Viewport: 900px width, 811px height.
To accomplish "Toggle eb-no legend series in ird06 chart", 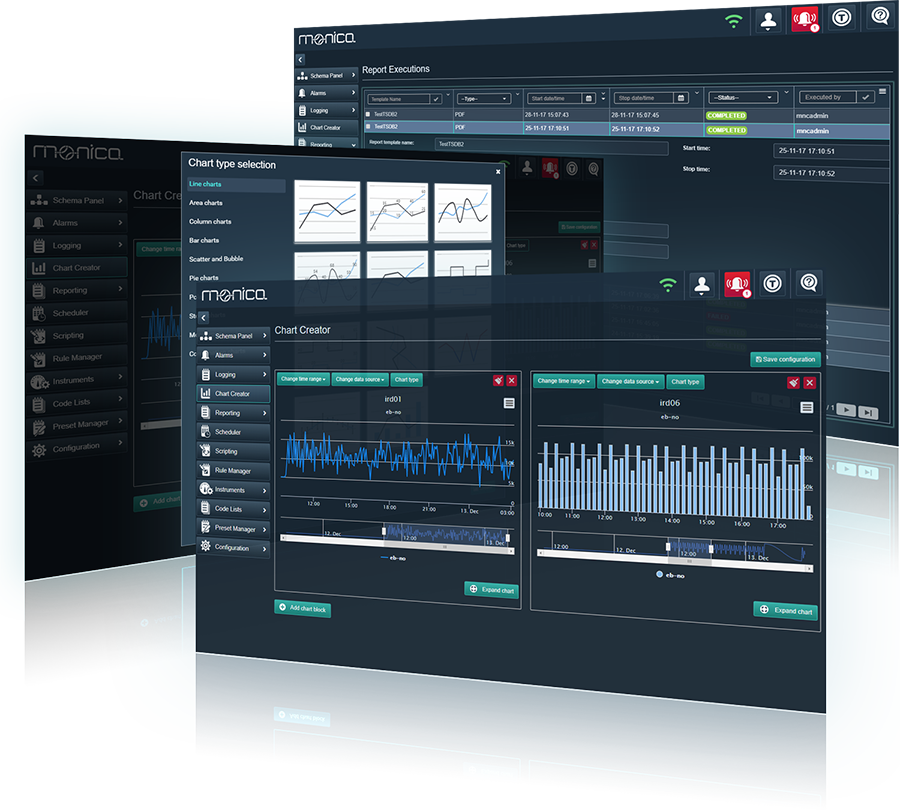I will [670, 575].
